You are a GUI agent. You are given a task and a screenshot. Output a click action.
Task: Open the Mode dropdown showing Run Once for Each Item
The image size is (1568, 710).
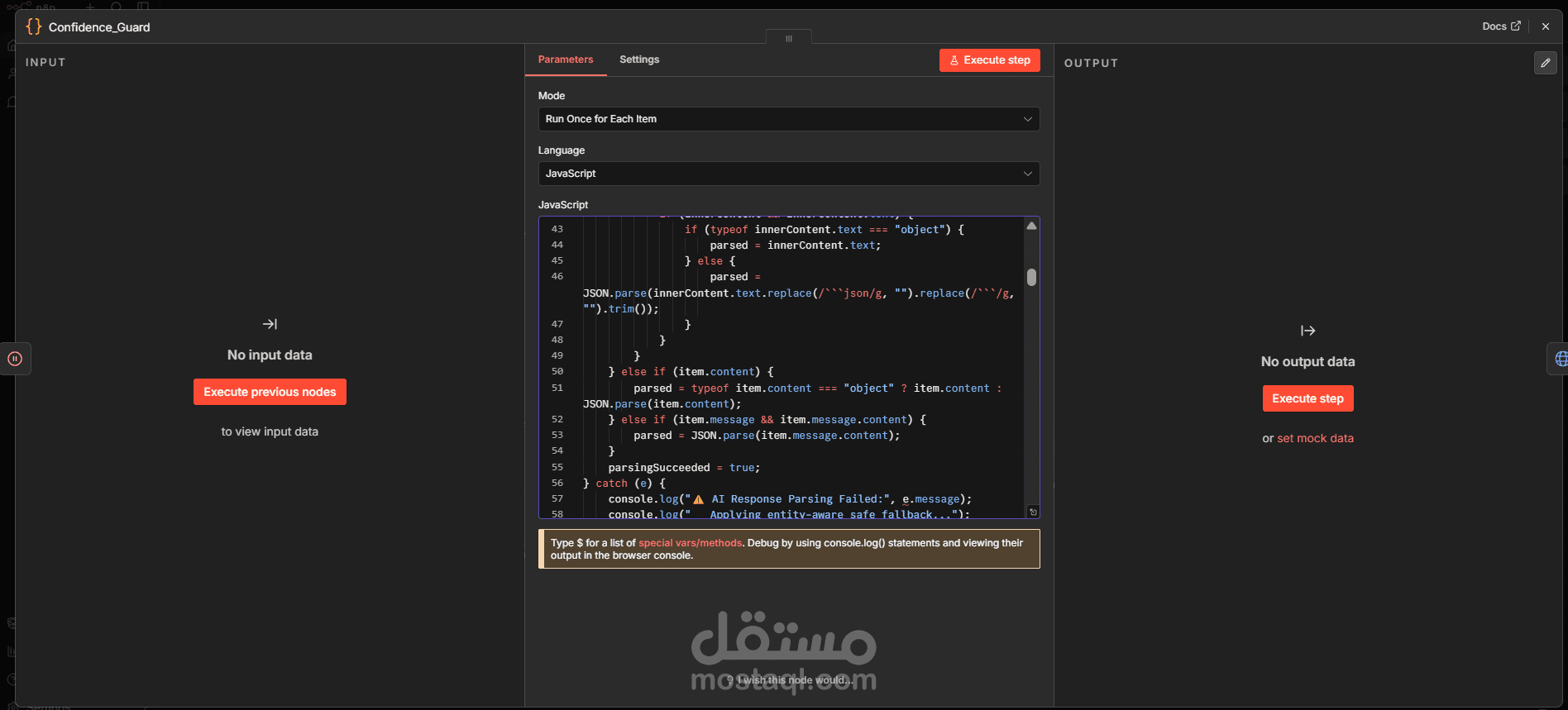789,119
